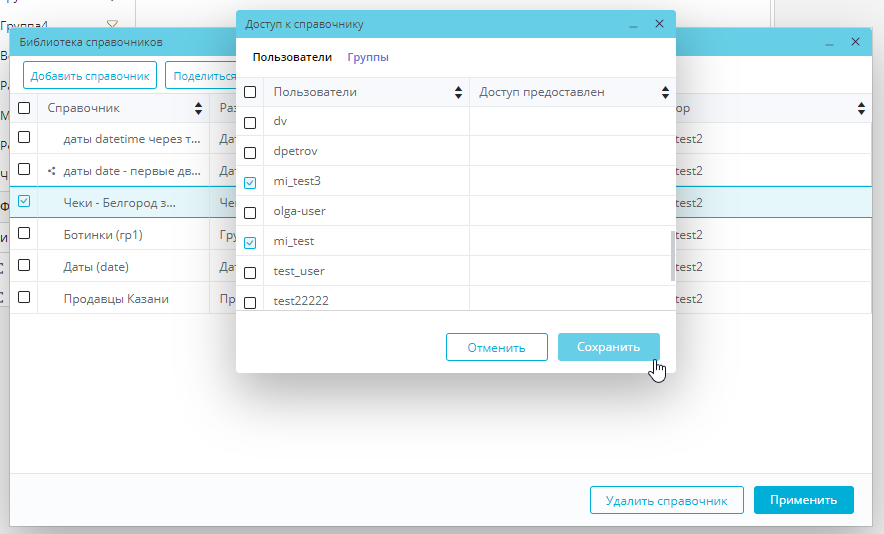Check the Ботинки (гр1) row checkbox

pyautogui.click(x=24, y=235)
